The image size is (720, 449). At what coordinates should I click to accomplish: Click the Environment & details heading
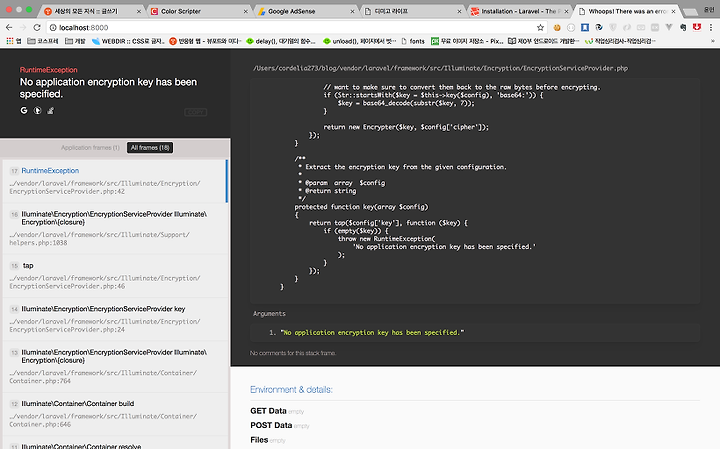pos(291,390)
